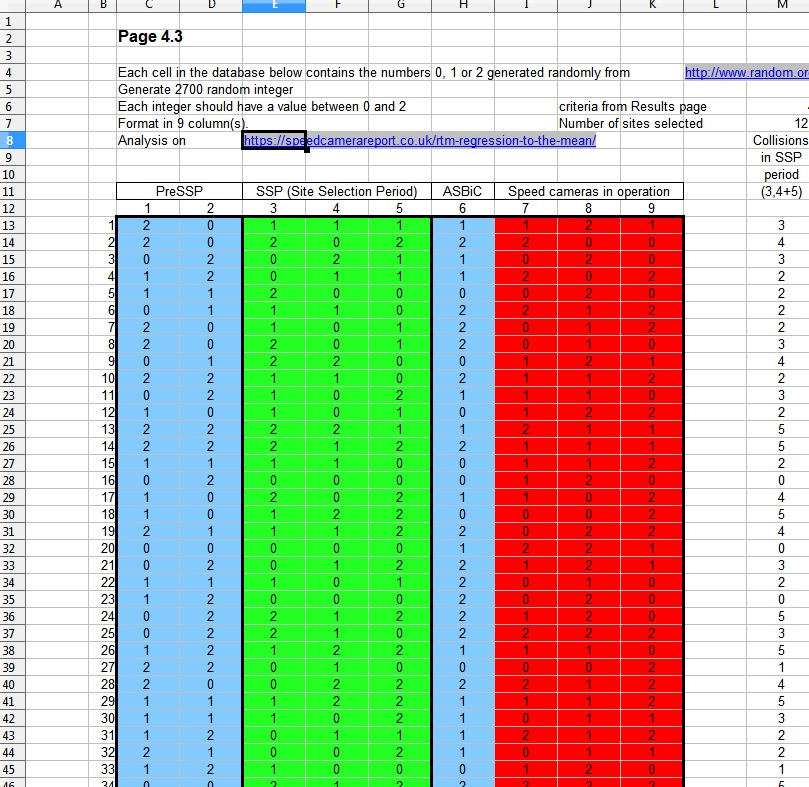The height and width of the screenshot is (787, 809).
Task: Select the 'Page 4.3' title cell
Action: [x=150, y=38]
